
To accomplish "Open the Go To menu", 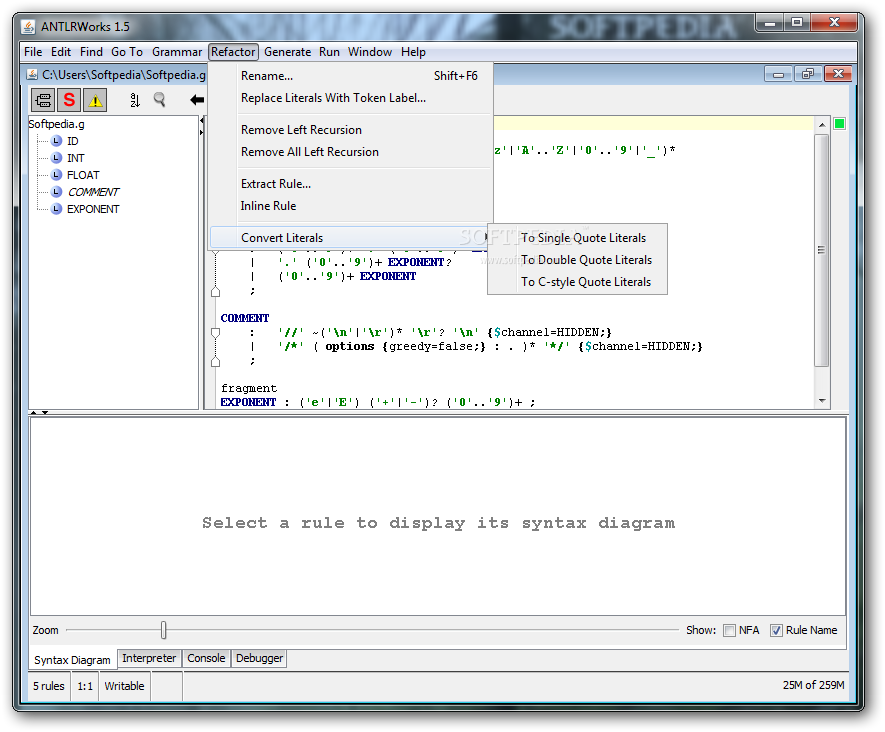I will tap(126, 52).
